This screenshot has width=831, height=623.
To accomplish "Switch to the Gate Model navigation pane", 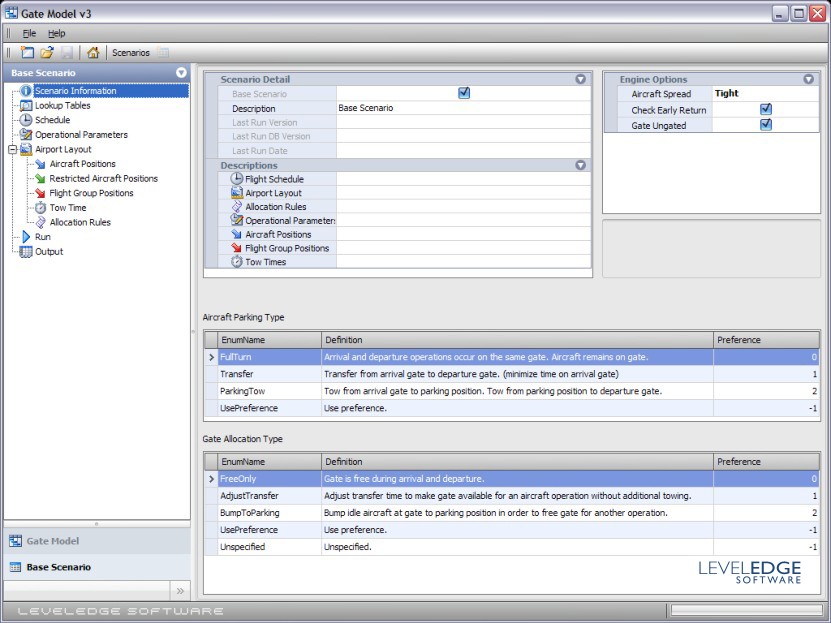I will pyautogui.click(x=52, y=541).
